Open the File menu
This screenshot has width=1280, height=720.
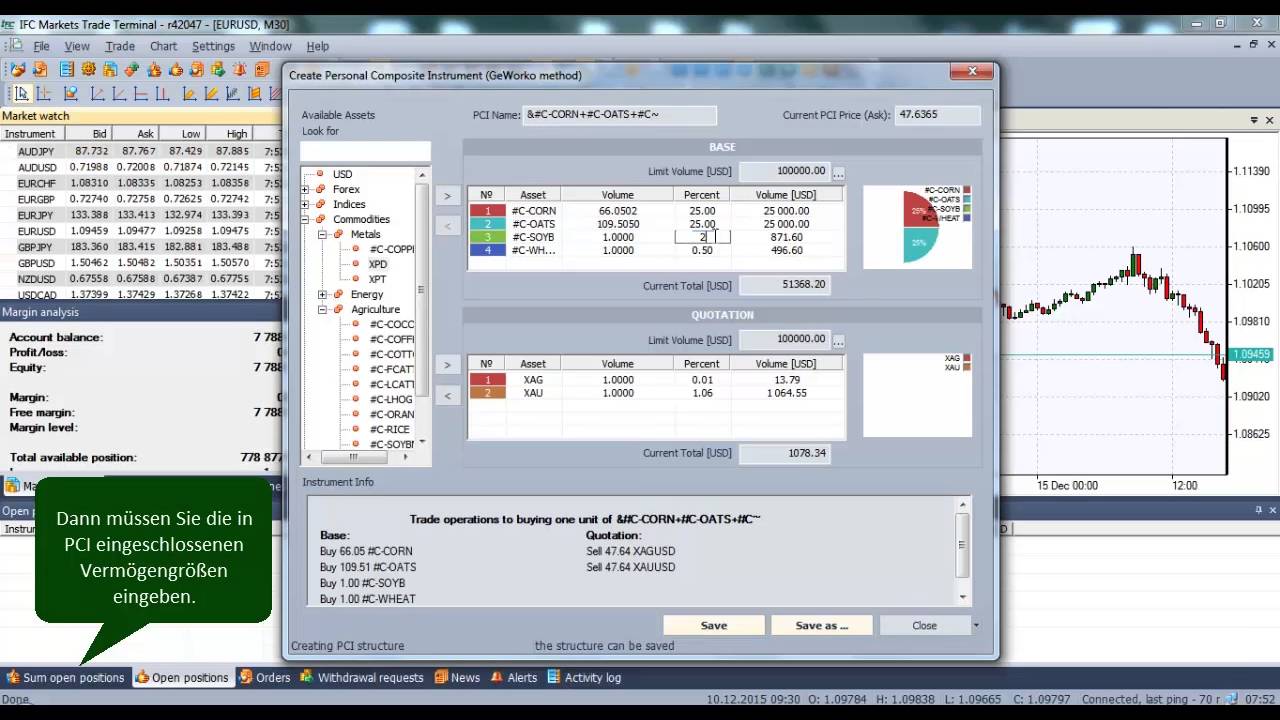point(41,46)
